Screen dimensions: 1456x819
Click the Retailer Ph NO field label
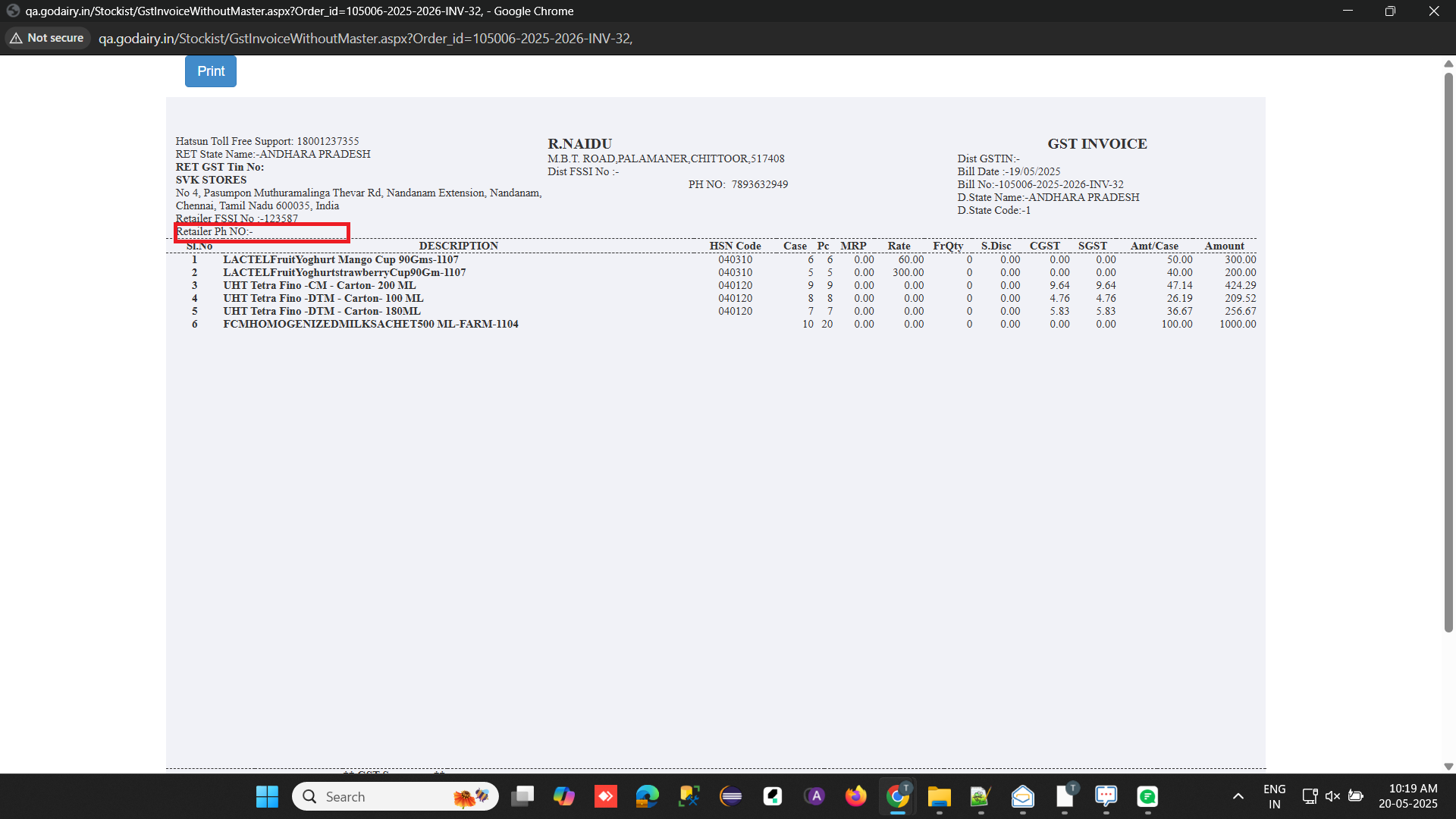[x=214, y=231]
